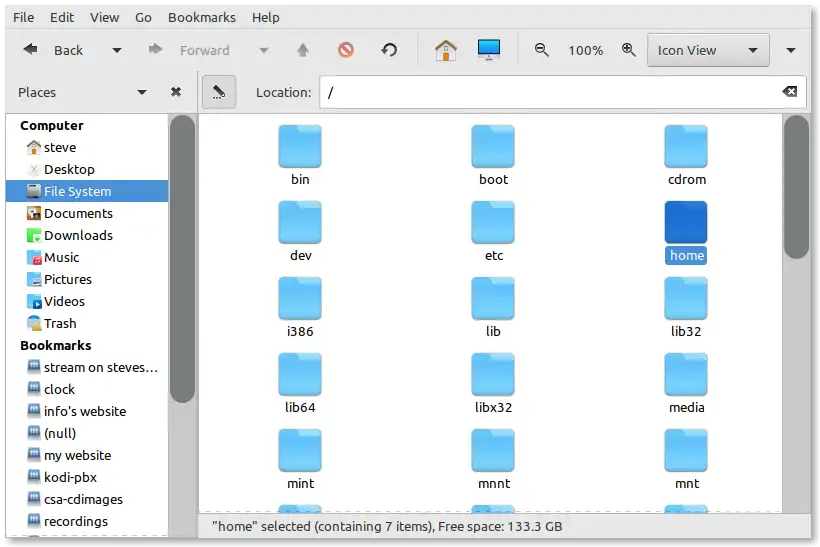Click the red Stop loading icon
The height and width of the screenshot is (547, 820).
[346, 50]
